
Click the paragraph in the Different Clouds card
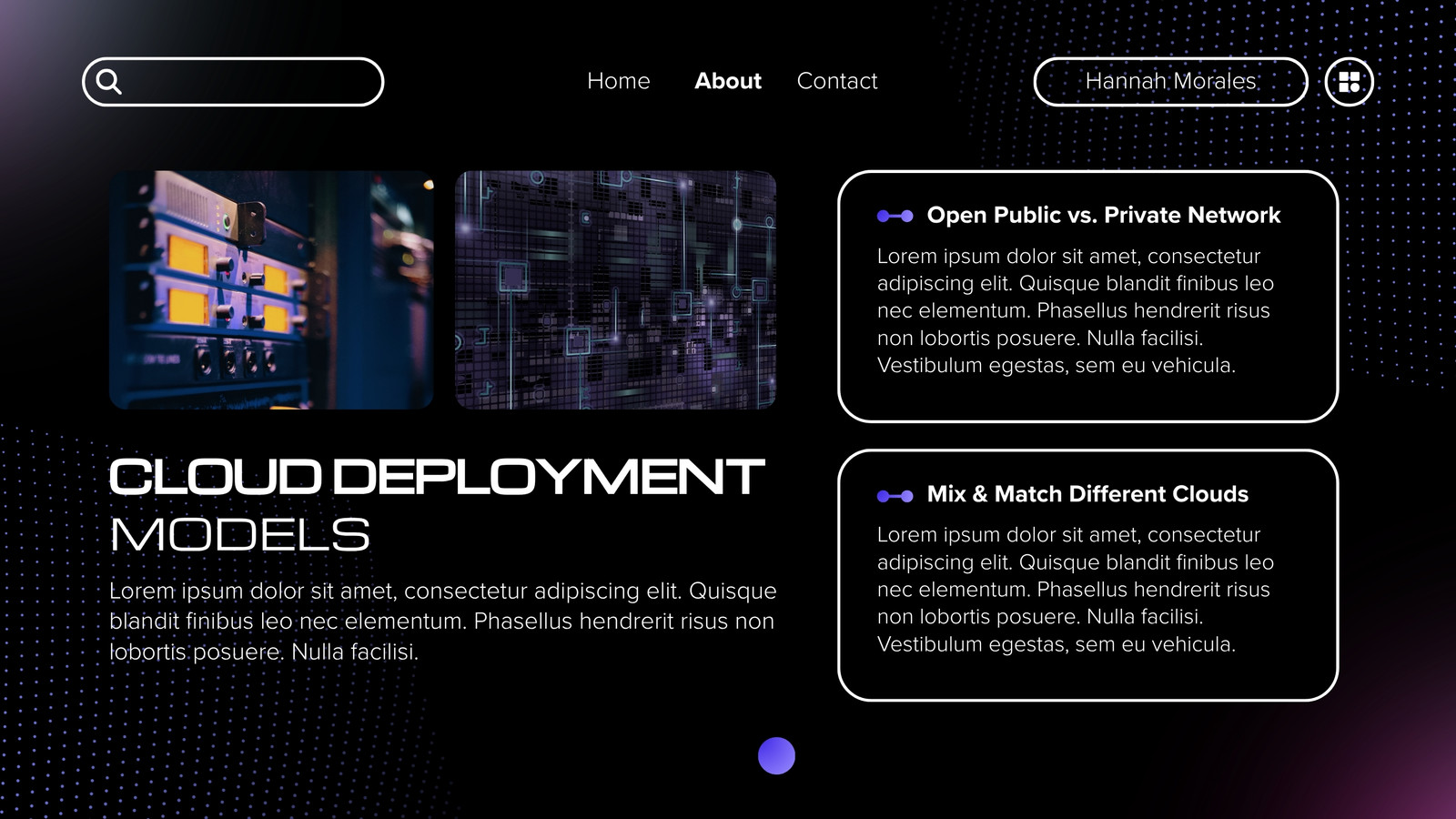[x=1076, y=590]
